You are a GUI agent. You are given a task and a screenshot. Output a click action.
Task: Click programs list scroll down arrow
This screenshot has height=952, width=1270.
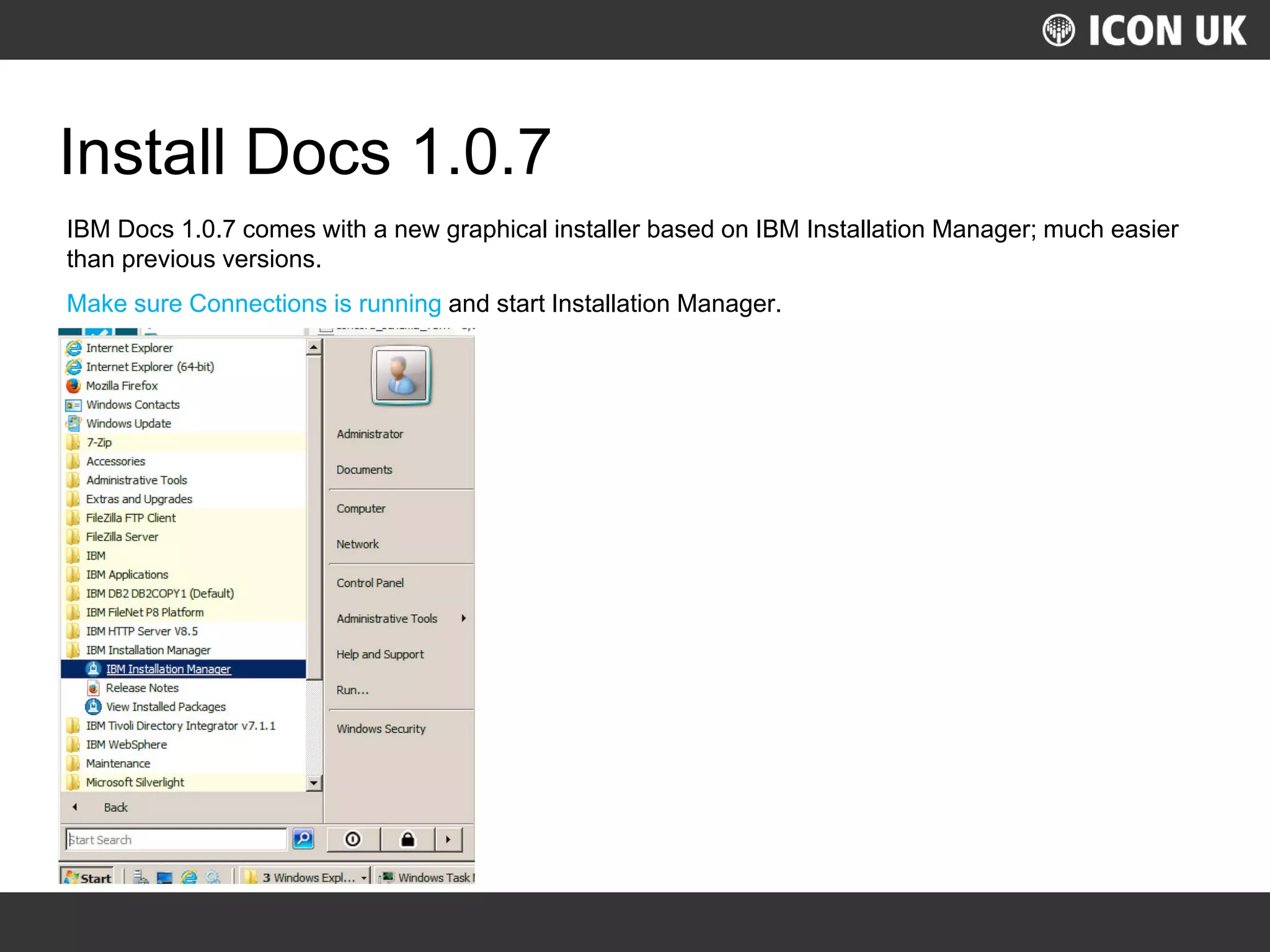coord(314,783)
